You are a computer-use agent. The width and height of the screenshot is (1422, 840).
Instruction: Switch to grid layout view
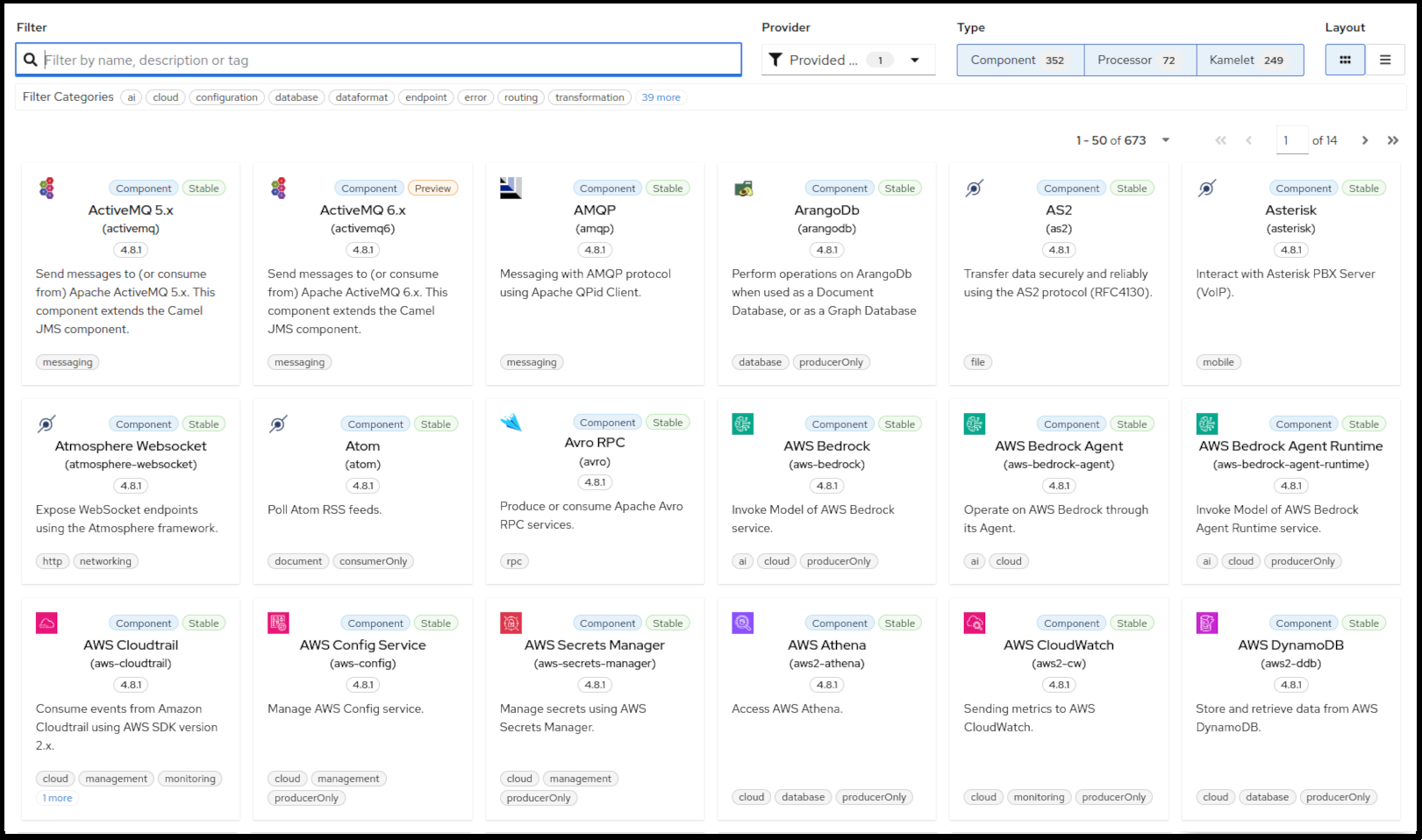click(x=1345, y=60)
